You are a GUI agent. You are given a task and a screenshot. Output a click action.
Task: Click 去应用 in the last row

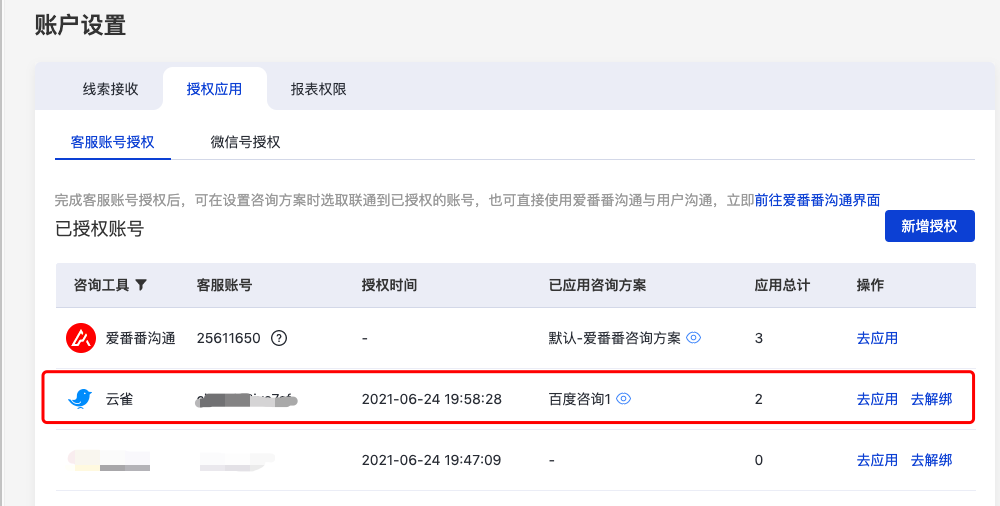(877, 459)
